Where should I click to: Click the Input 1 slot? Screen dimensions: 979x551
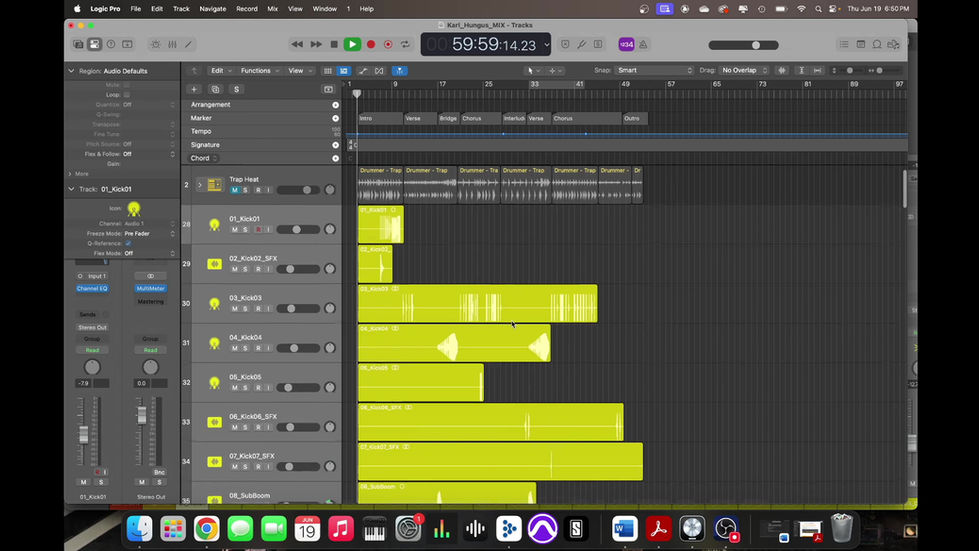92,276
